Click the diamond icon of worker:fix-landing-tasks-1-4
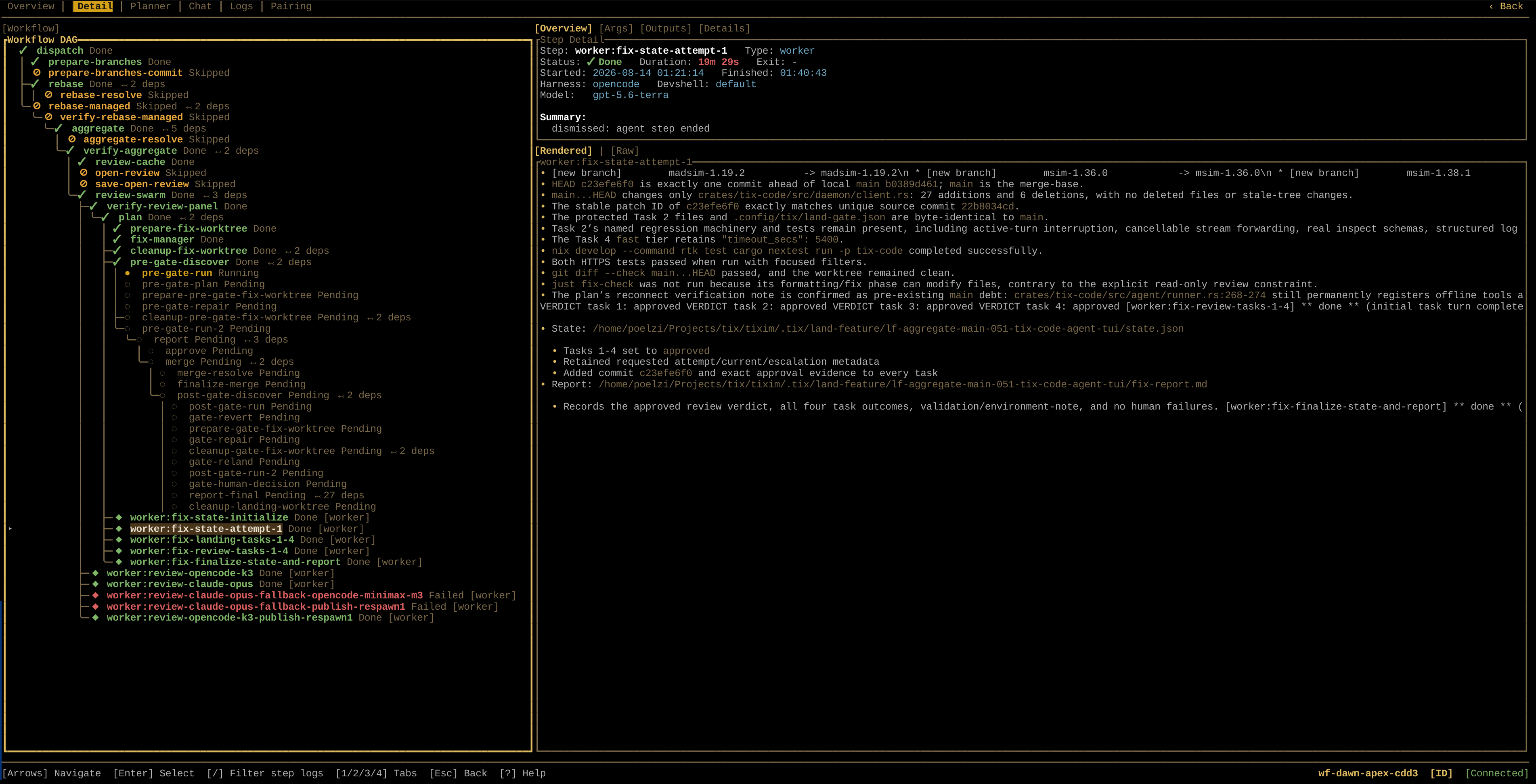The image size is (1536, 784). click(119, 539)
